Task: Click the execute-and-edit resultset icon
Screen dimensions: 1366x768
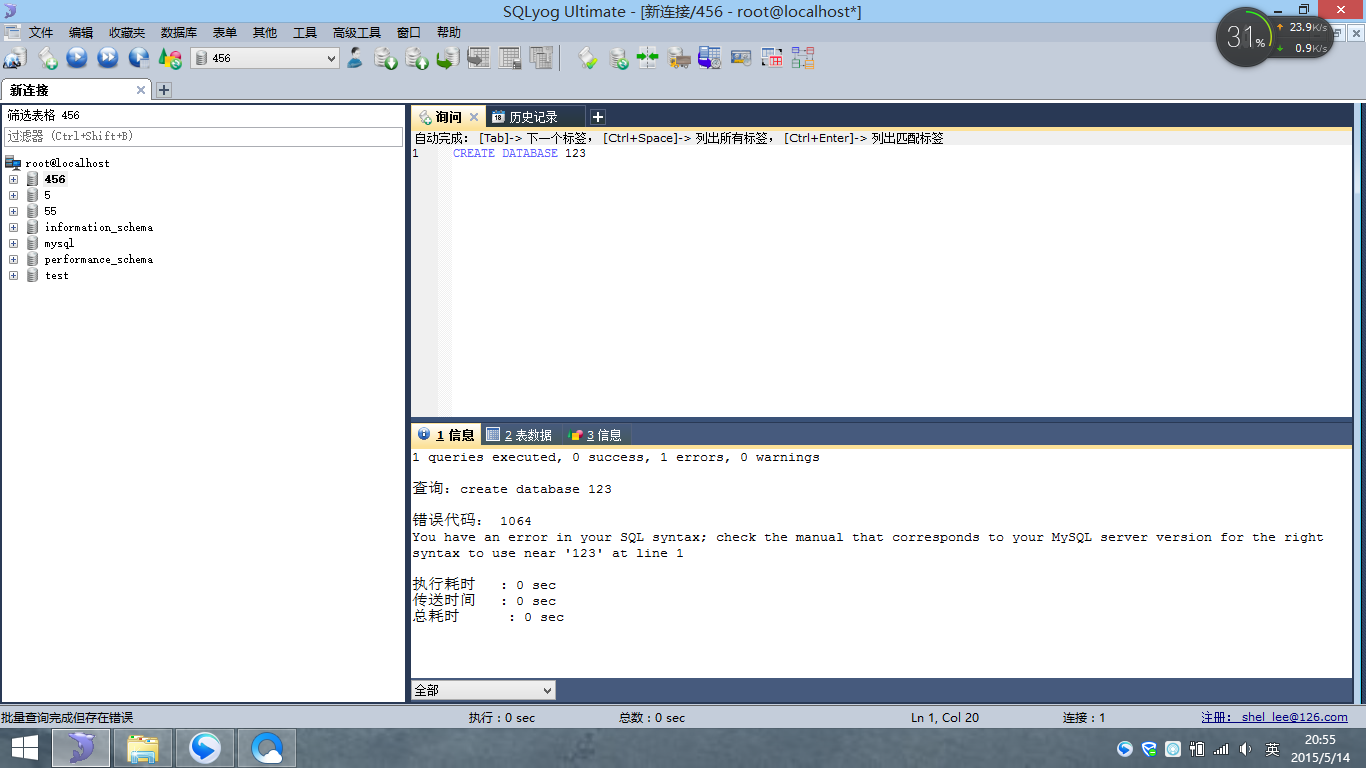Action: tap(139, 58)
